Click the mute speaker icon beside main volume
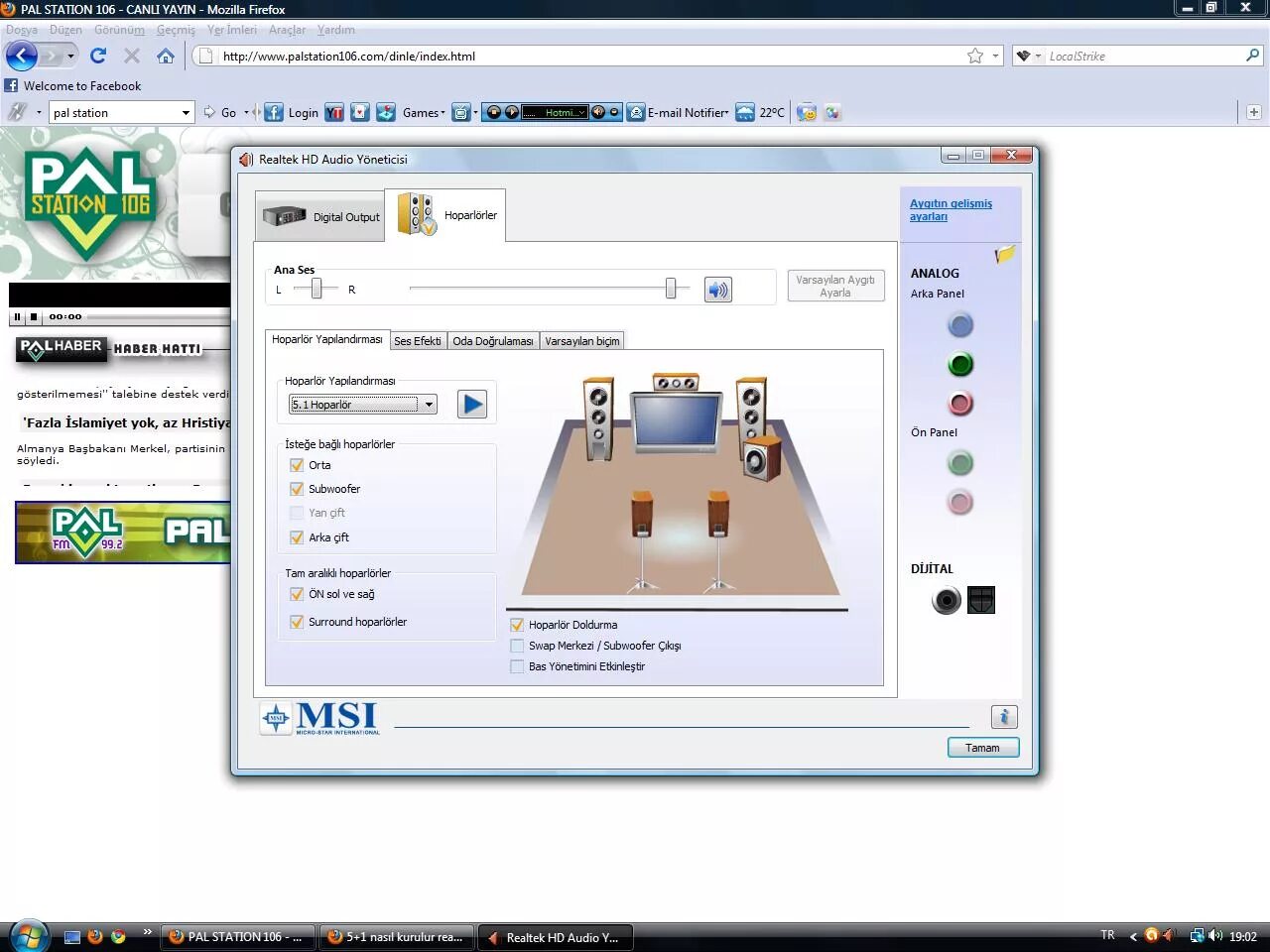The width and height of the screenshot is (1270, 952). 718,290
